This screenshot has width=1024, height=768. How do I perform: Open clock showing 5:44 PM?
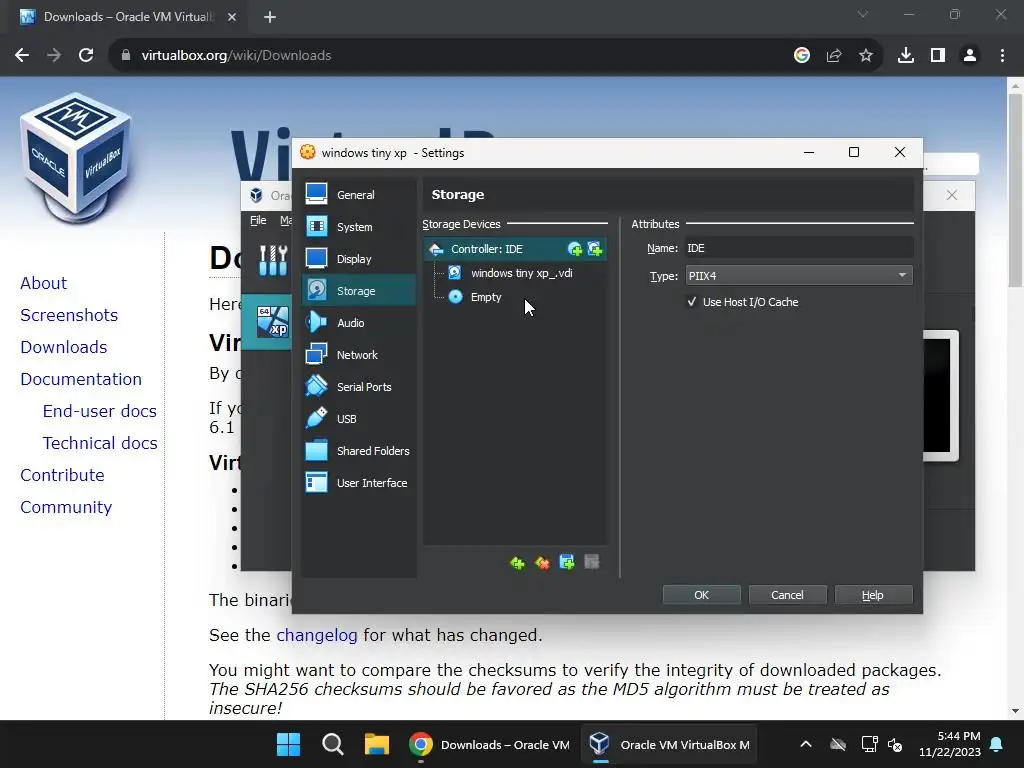tap(950, 744)
